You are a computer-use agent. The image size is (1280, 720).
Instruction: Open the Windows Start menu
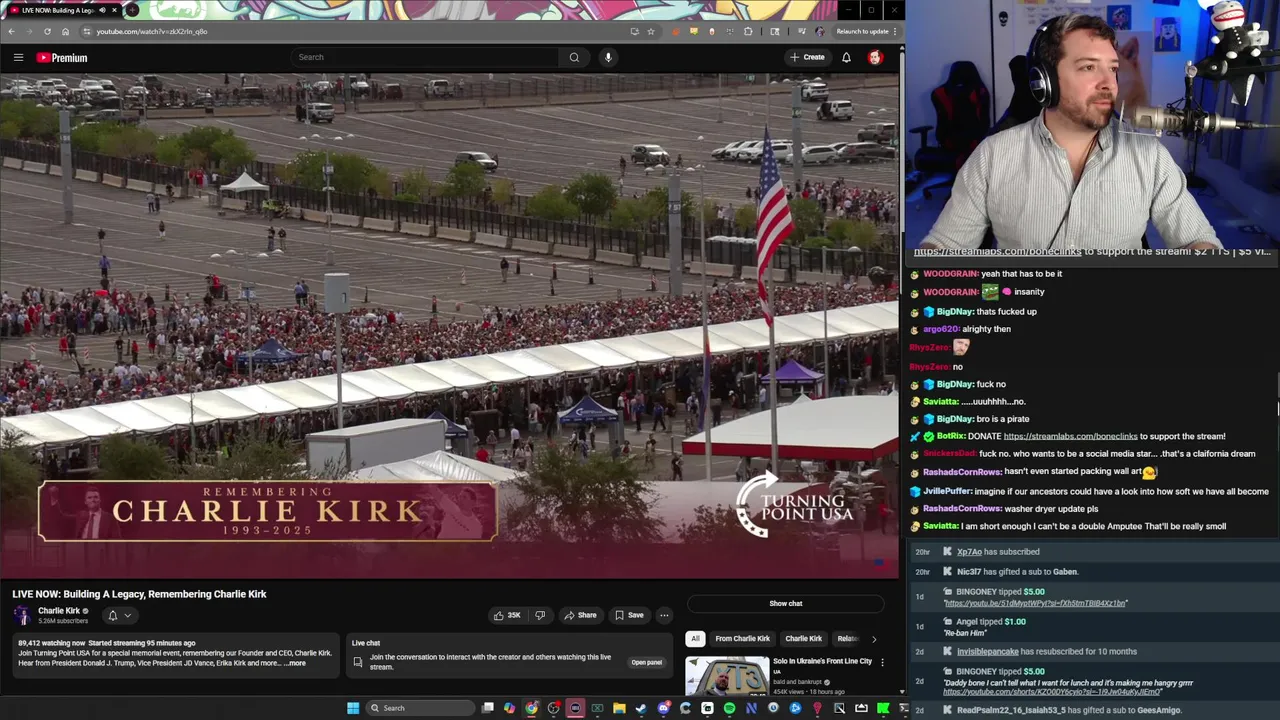tap(352, 708)
